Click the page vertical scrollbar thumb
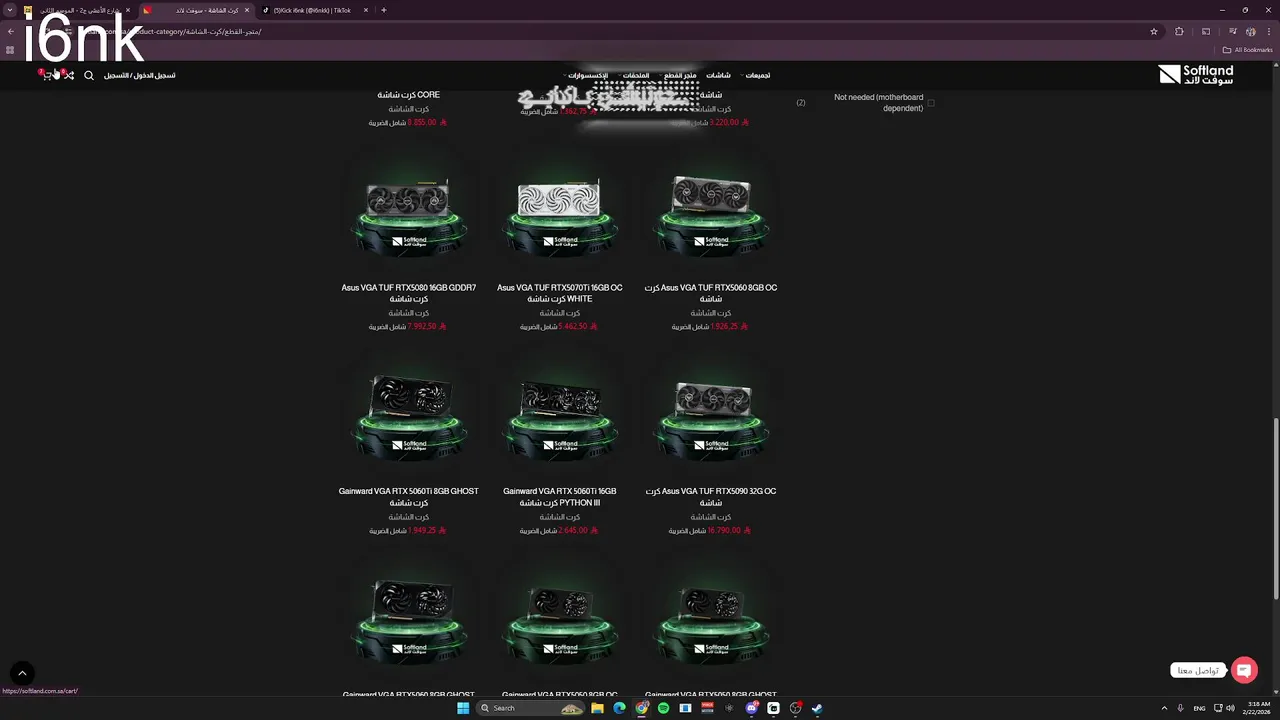The image size is (1280, 720). click(x=1275, y=508)
